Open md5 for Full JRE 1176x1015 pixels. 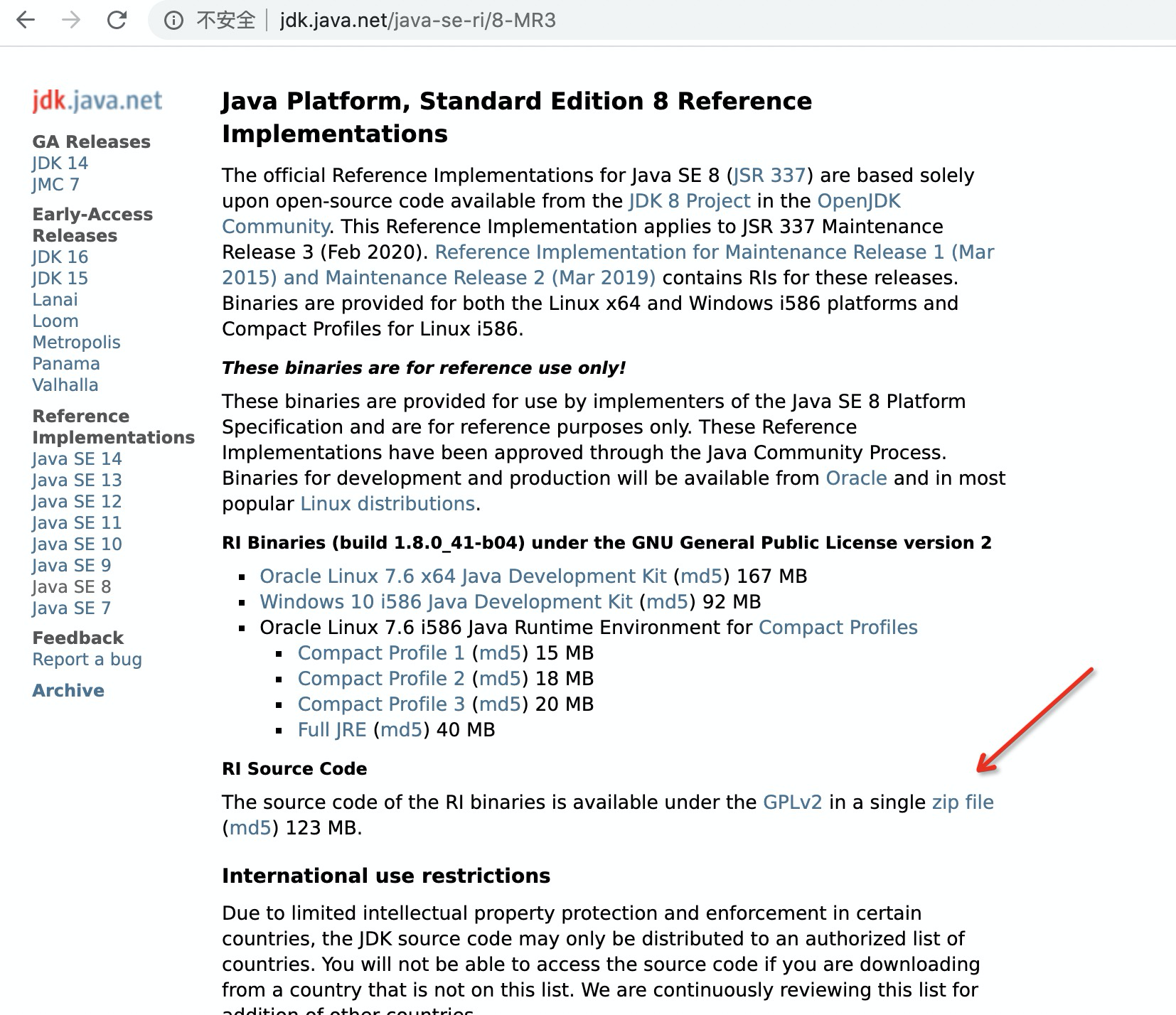[x=402, y=730]
